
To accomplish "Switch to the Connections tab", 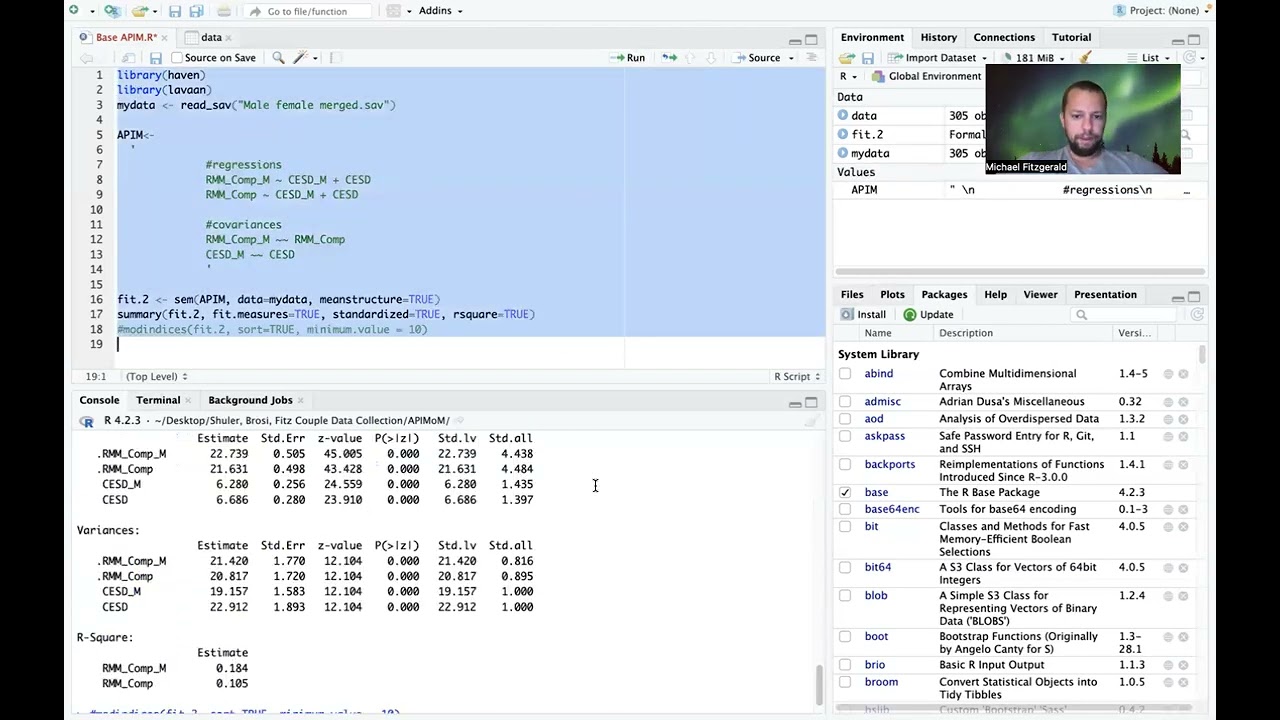I will pyautogui.click(x=1004, y=37).
